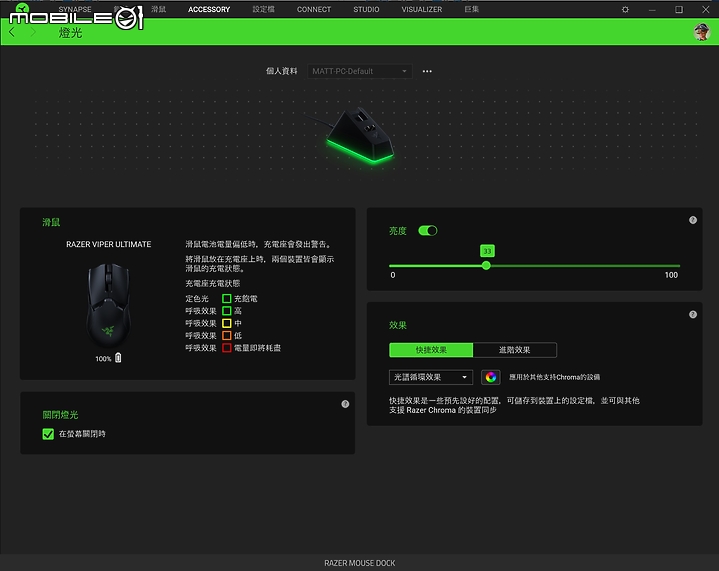Click the Razer Viper Ultimate mouse image
This screenshot has height=571, width=719.
click(x=109, y=305)
